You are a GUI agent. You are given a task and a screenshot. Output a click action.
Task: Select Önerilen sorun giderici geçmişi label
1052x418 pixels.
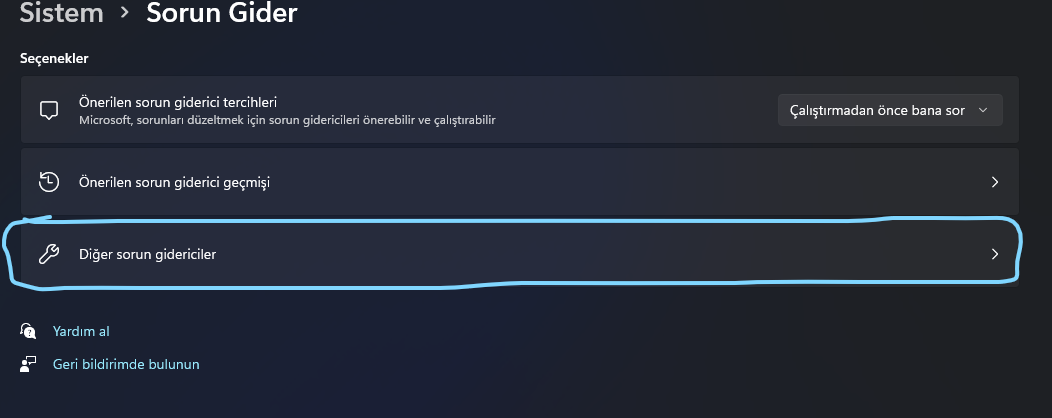point(175,182)
